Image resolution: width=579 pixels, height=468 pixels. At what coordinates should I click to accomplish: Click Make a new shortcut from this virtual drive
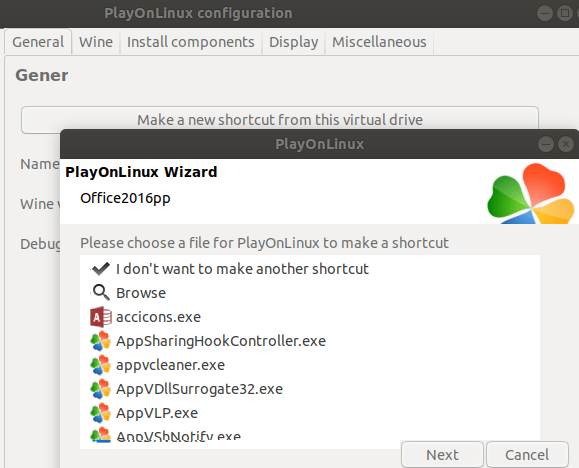click(x=280, y=120)
